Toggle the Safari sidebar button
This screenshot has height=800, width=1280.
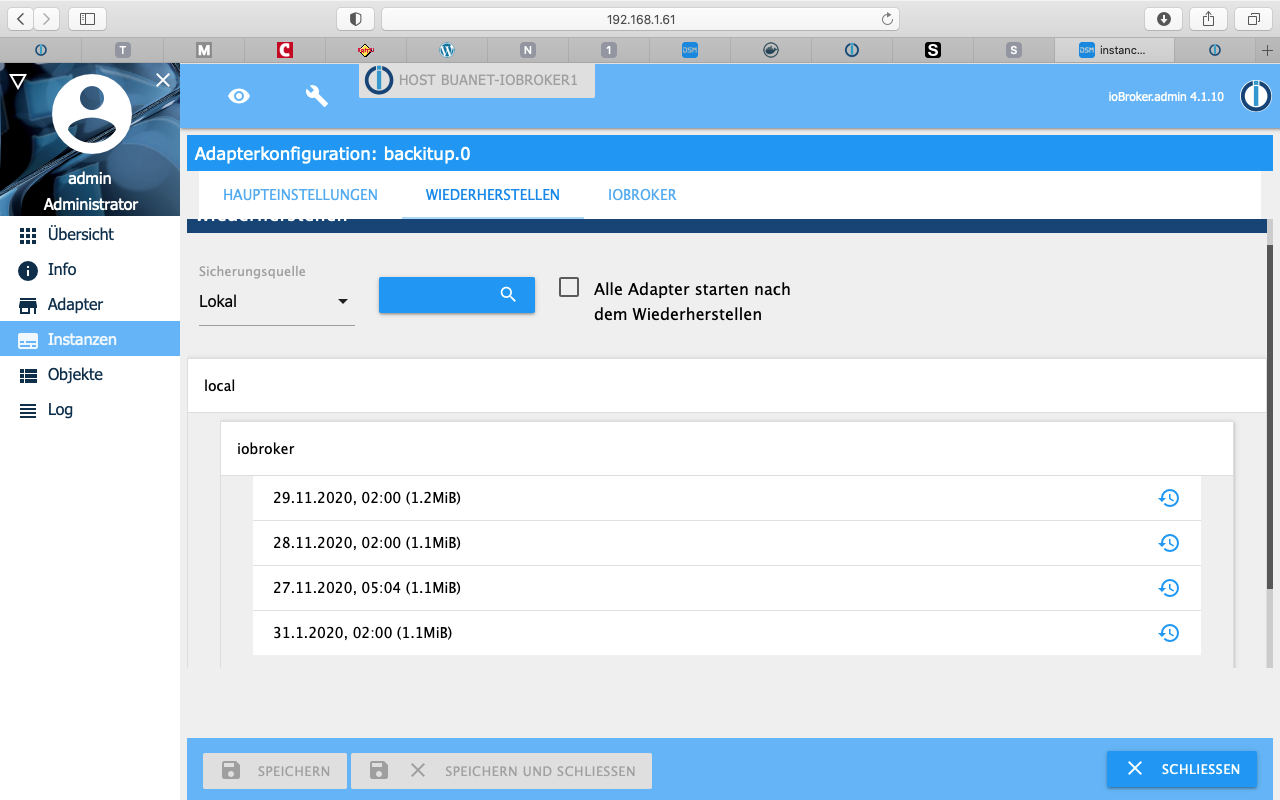(87, 18)
